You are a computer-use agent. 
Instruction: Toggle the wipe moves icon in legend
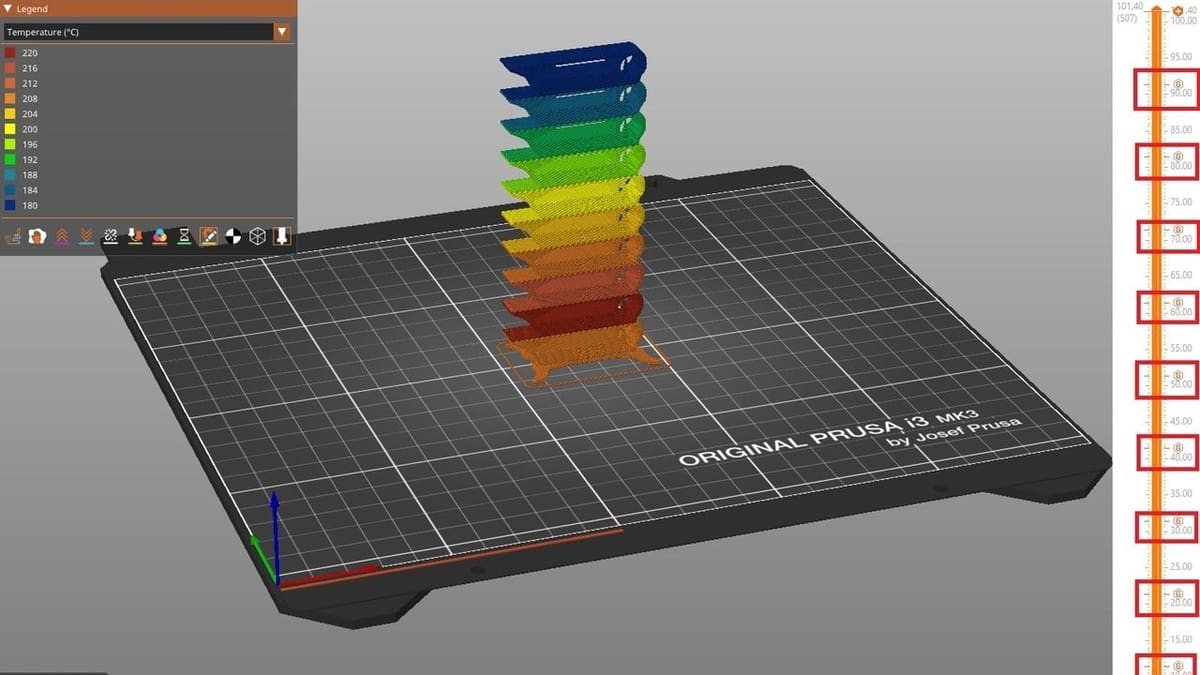[38, 237]
